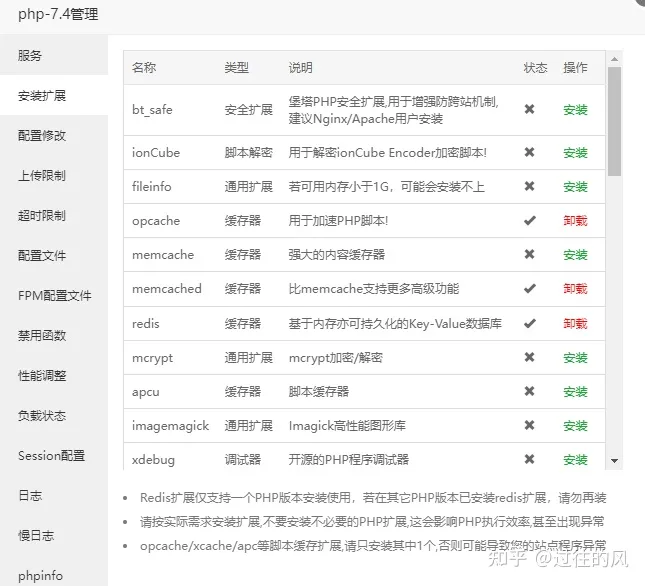The height and width of the screenshot is (586, 645).
Task: Click the checkmark status icon for redis
Action: click(x=529, y=323)
